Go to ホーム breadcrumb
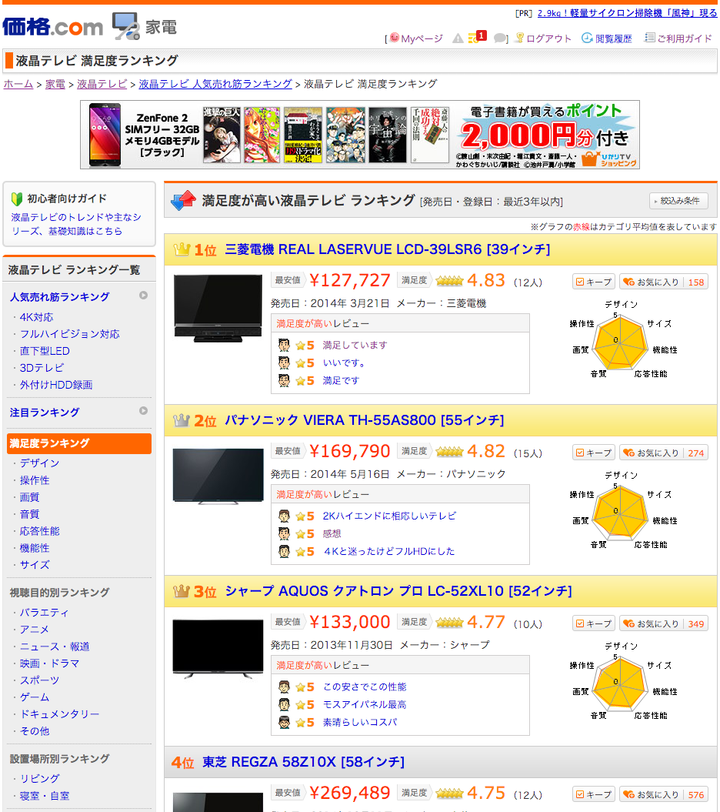 [x=18, y=84]
